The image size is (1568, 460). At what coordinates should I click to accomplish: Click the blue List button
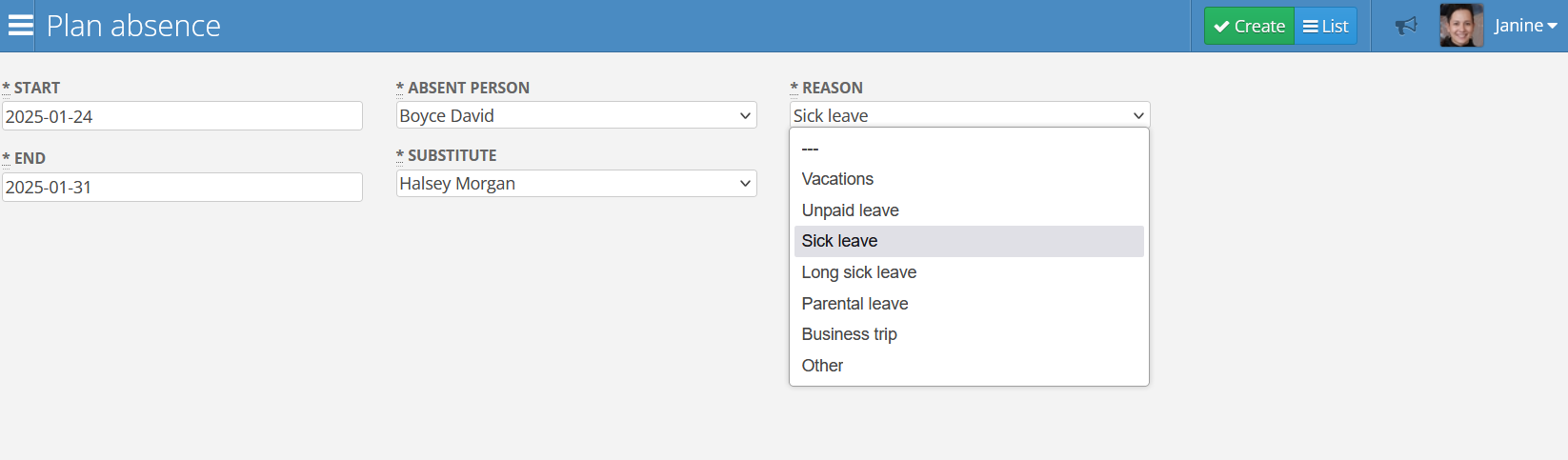[1326, 26]
